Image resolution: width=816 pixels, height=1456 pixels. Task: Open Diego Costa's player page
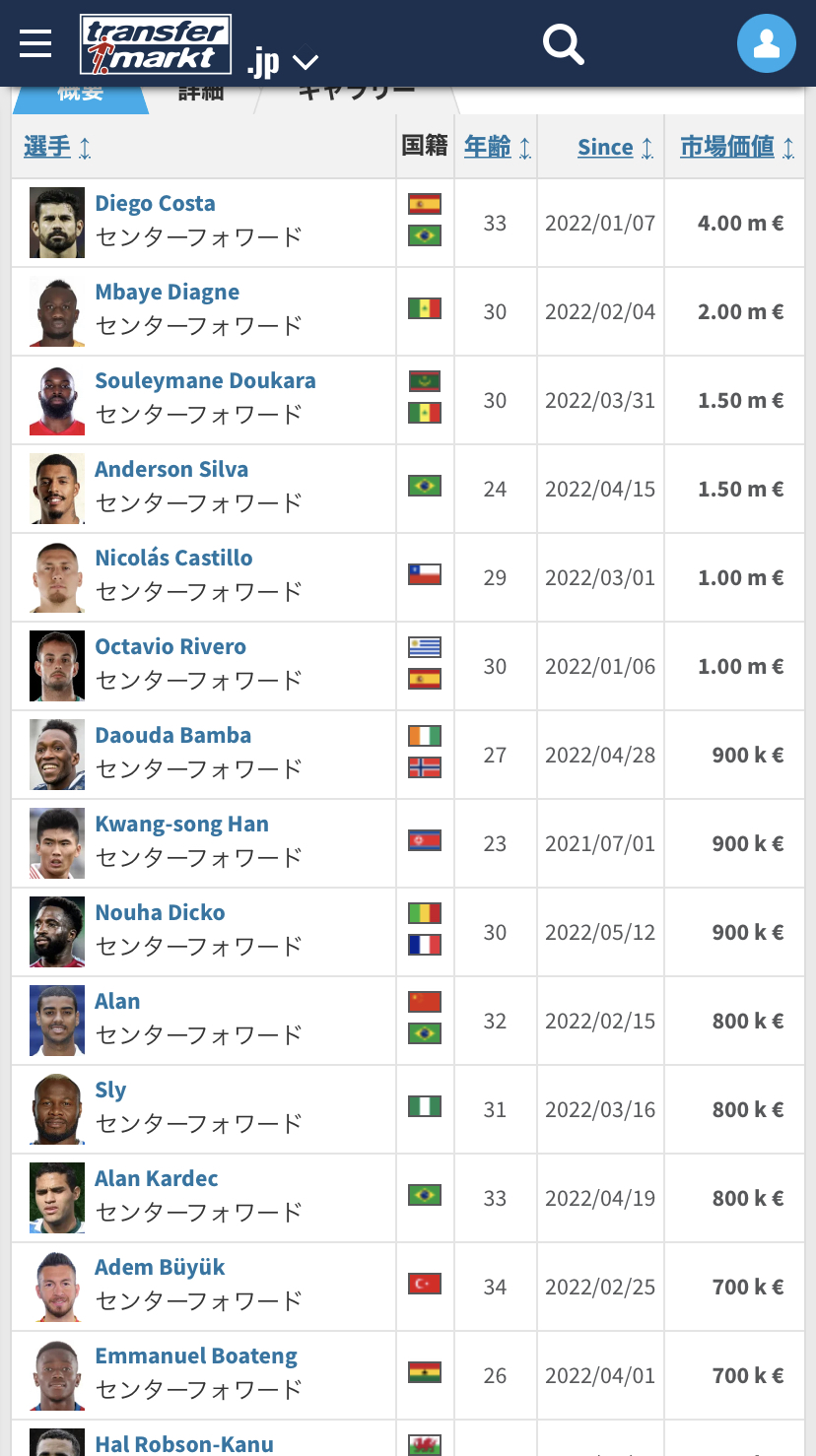tap(155, 204)
